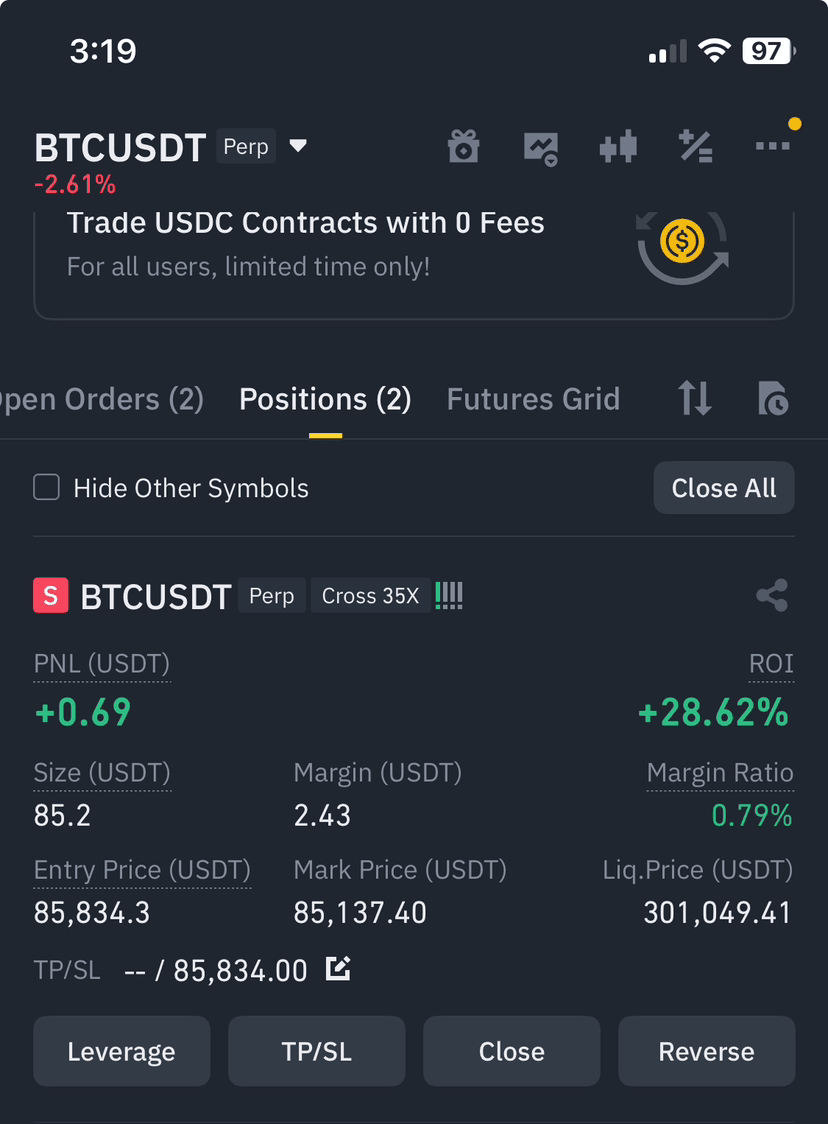Open the three-dot more options menu
This screenshot has height=1124, width=828.
click(x=773, y=146)
